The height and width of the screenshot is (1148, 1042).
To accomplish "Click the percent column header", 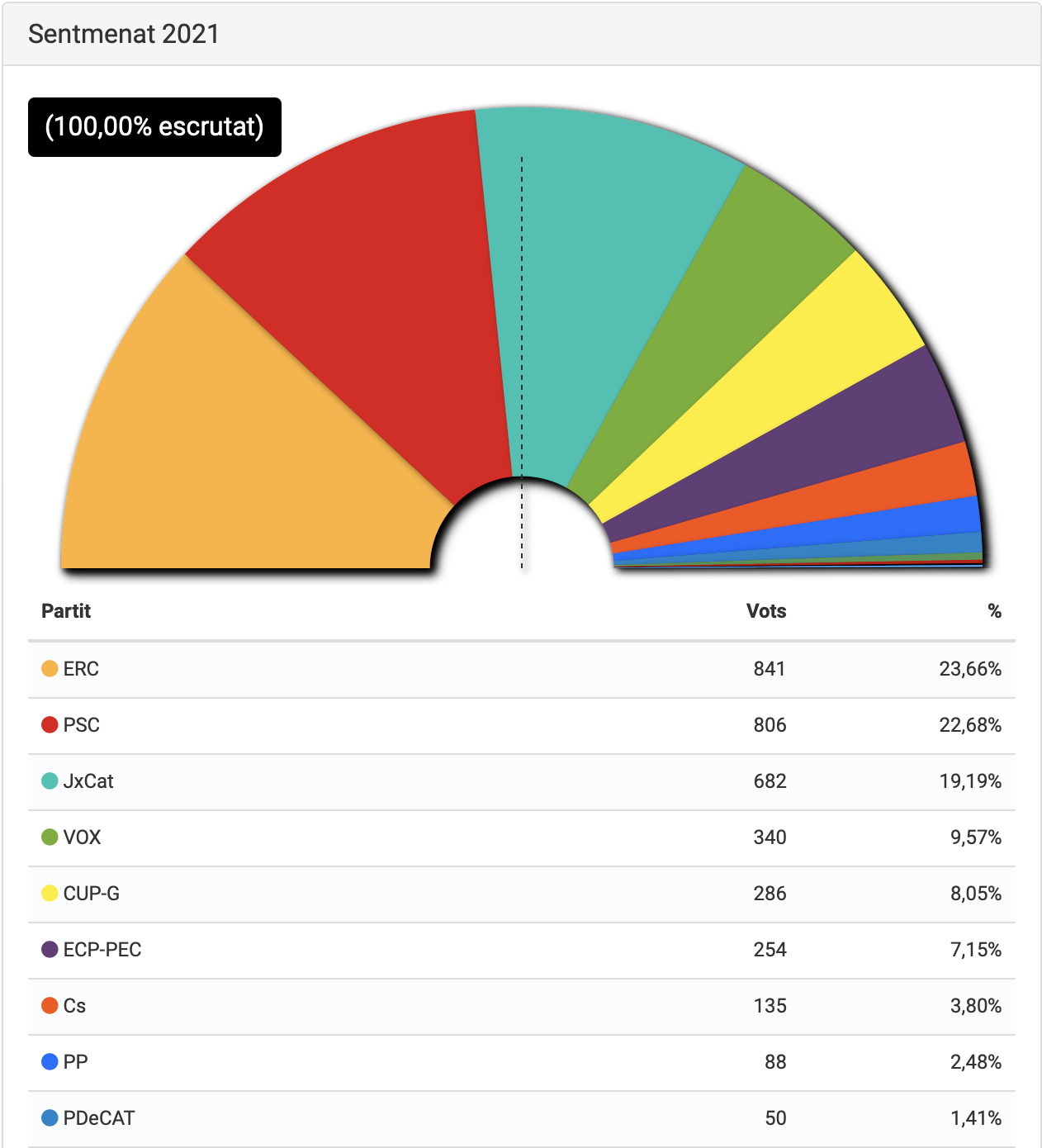I will click(x=994, y=611).
